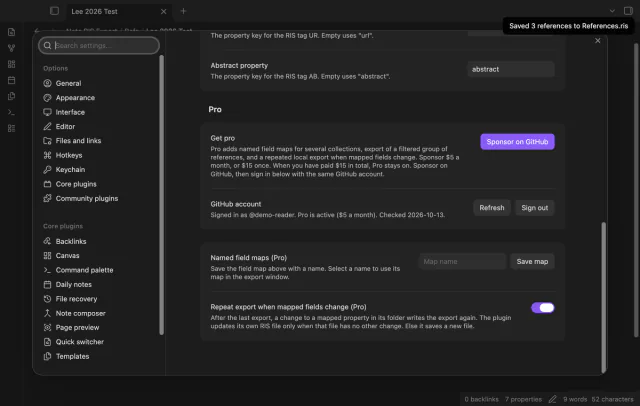
Task: Click the 7 properties status item
Action: click(x=523, y=399)
